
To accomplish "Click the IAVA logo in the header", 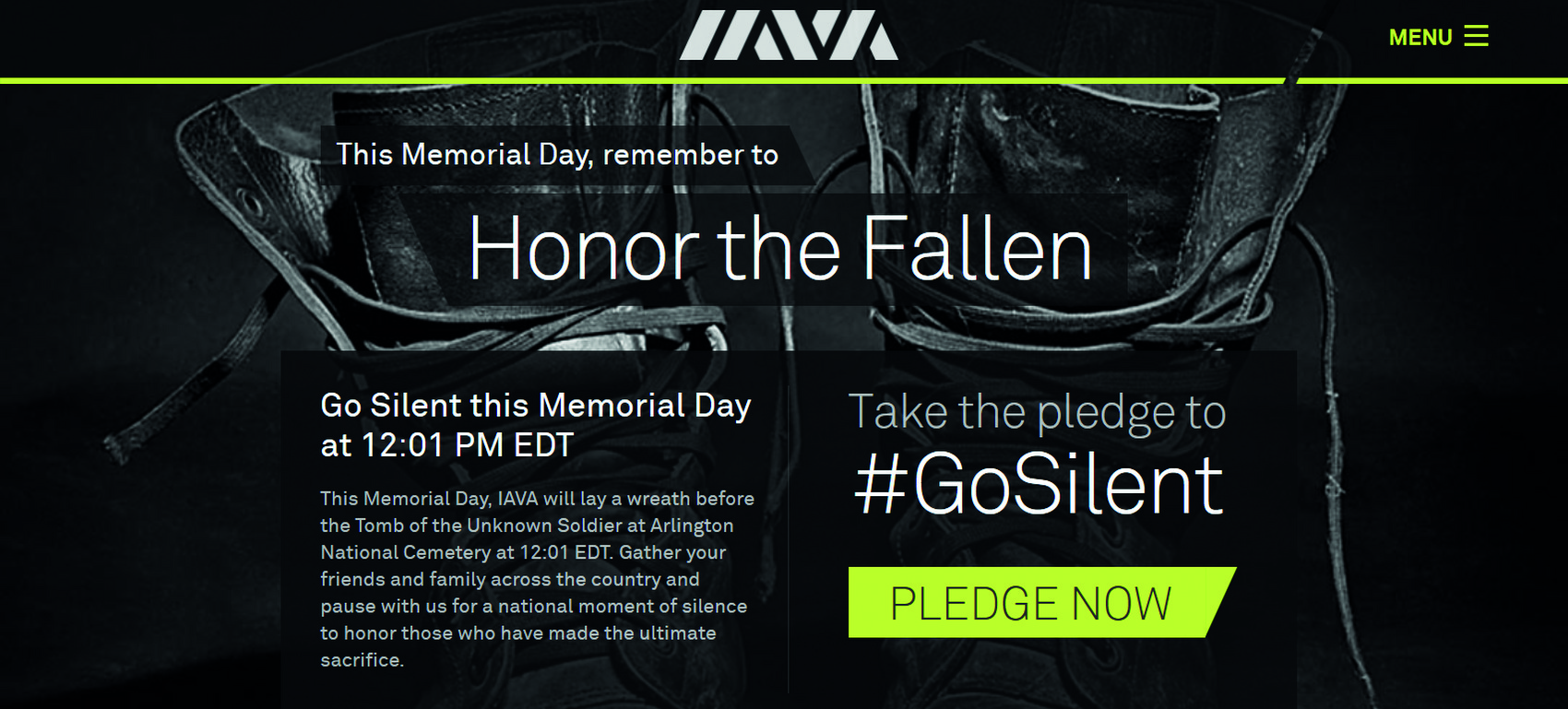I will [789, 36].
